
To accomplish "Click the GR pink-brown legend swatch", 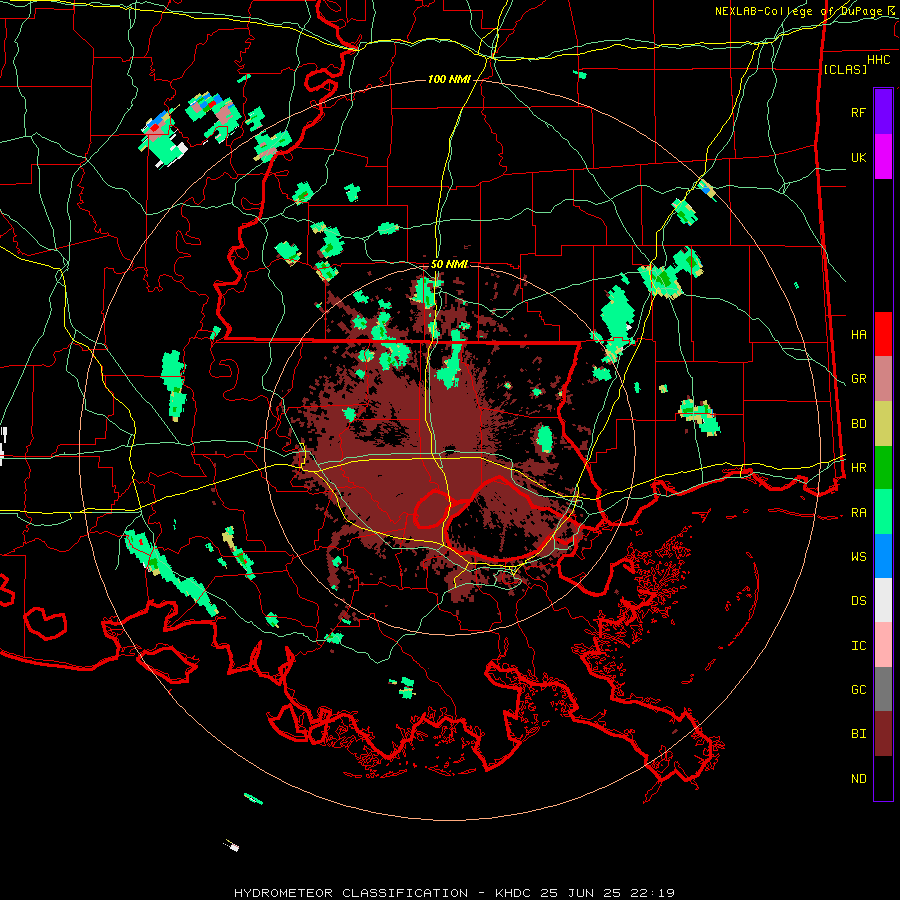I will tap(883, 379).
